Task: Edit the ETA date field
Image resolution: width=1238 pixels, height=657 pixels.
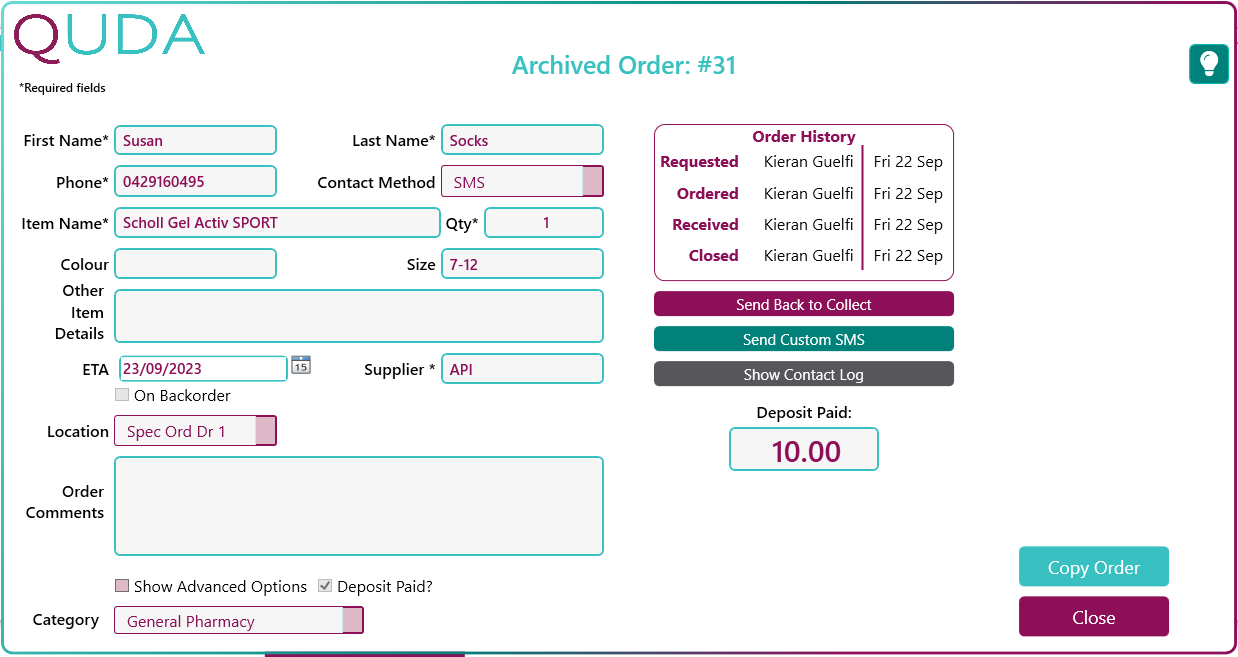Action: pyautogui.click(x=200, y=368)
